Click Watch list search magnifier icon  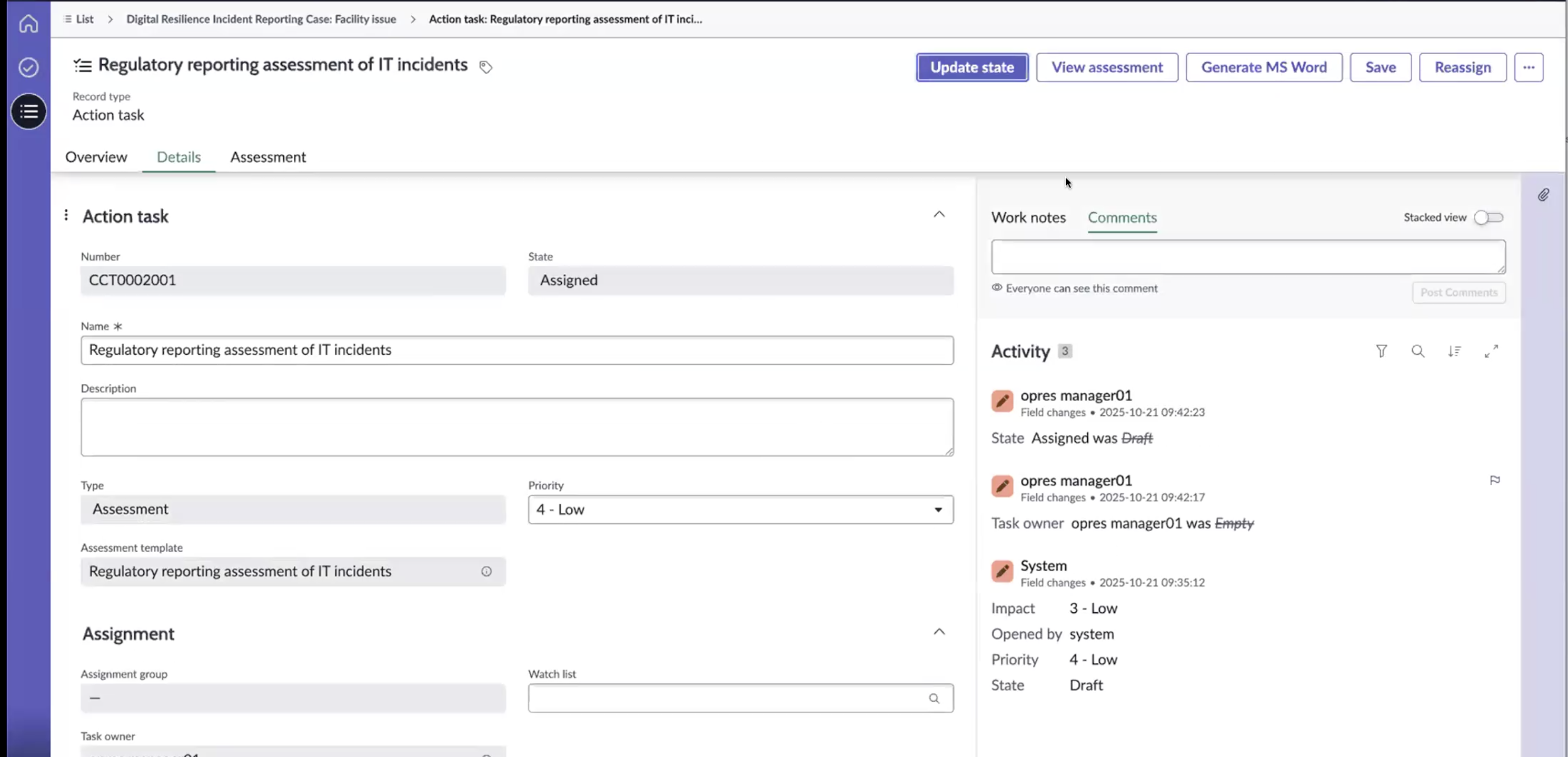[x=934, y=699]
